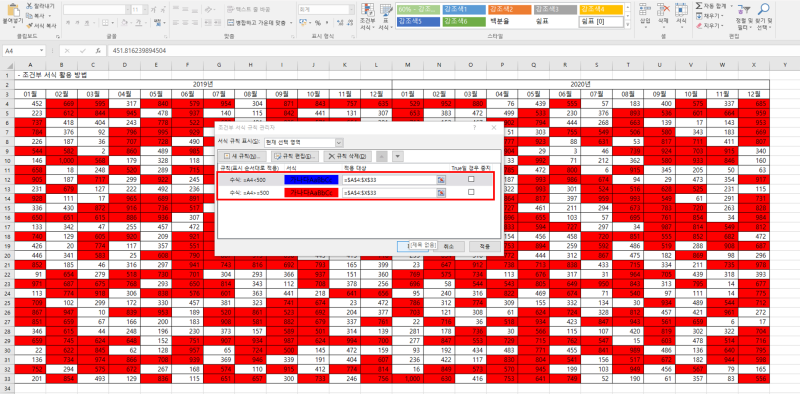Check stop-if-true box for A4>=500 rule
Screen dimensions: 800x394
pos(471,192)
